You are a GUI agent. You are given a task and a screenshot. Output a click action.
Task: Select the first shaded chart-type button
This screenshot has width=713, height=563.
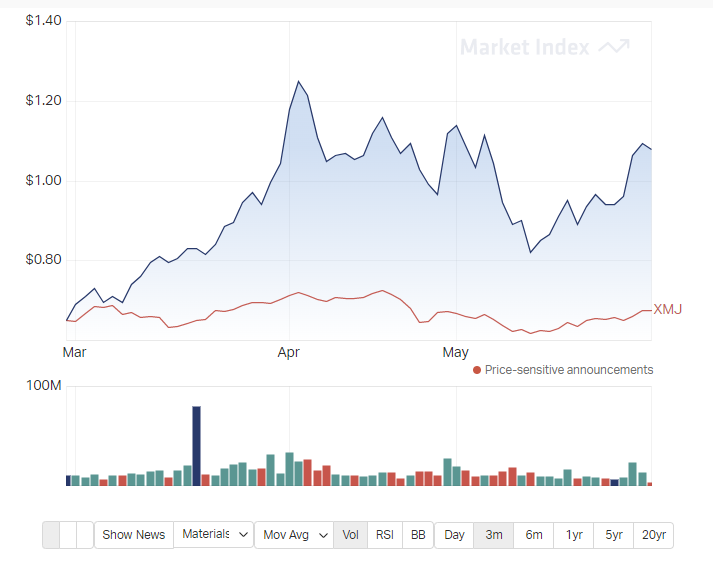(x=51, y=535)
